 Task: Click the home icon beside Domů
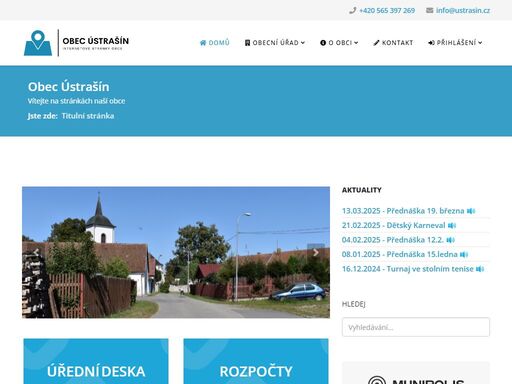coord(203,43)
